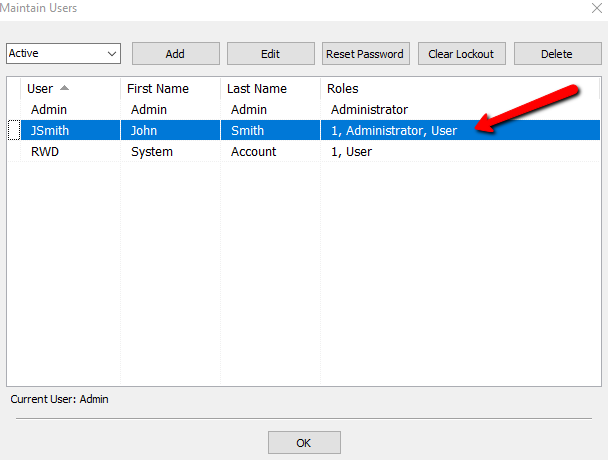608x460 pixels.
Task: Close the Maintain Users dialog
Action: pyautogui.click(x=597, y=8)
